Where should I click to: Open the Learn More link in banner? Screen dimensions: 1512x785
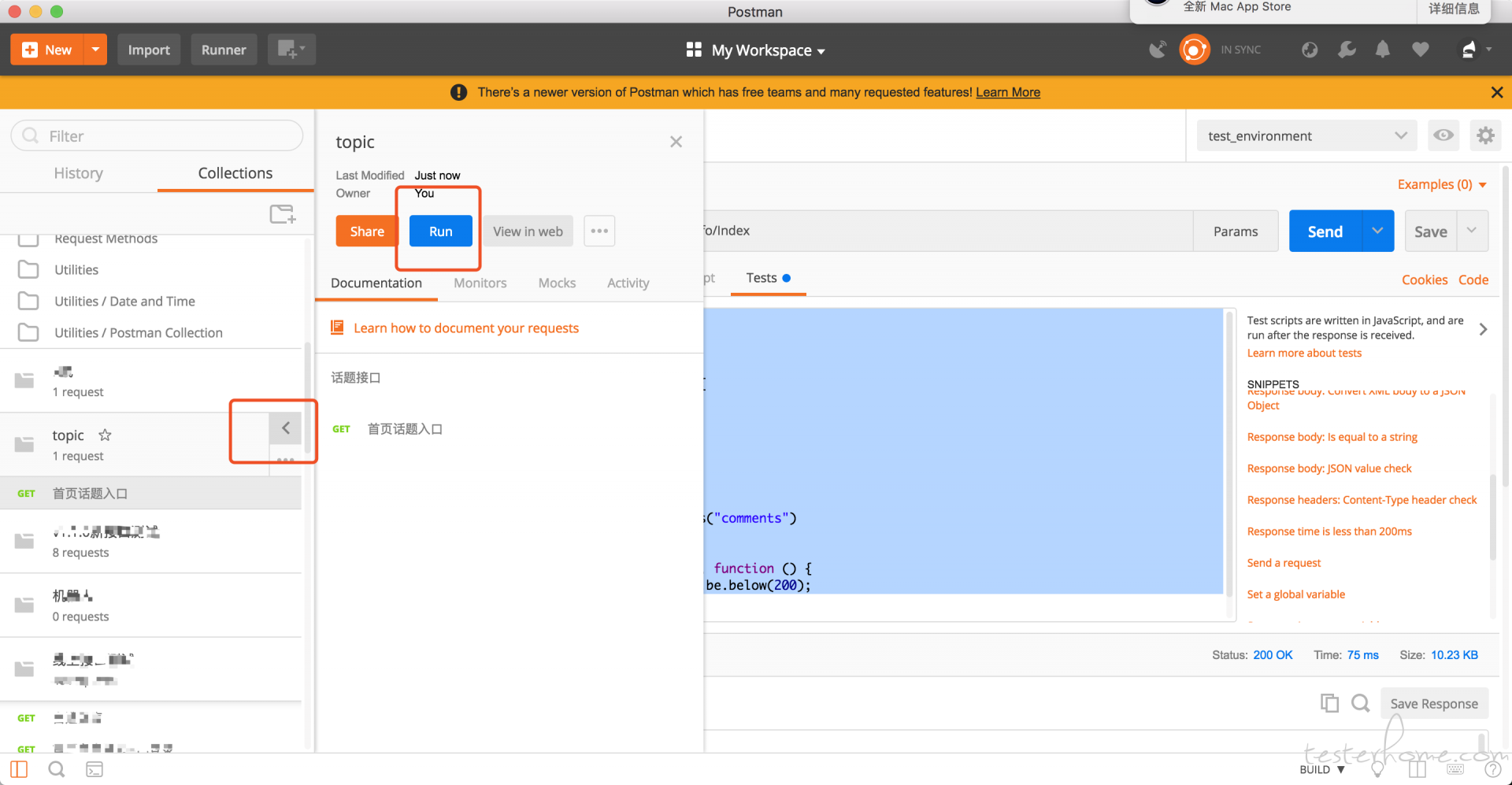1008,92
